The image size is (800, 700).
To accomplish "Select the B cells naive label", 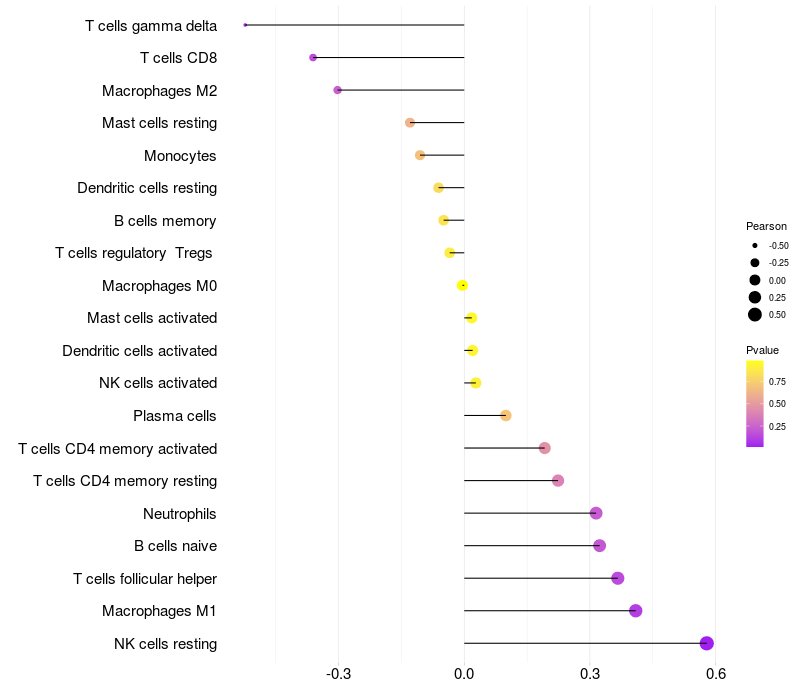I will 176,546.
